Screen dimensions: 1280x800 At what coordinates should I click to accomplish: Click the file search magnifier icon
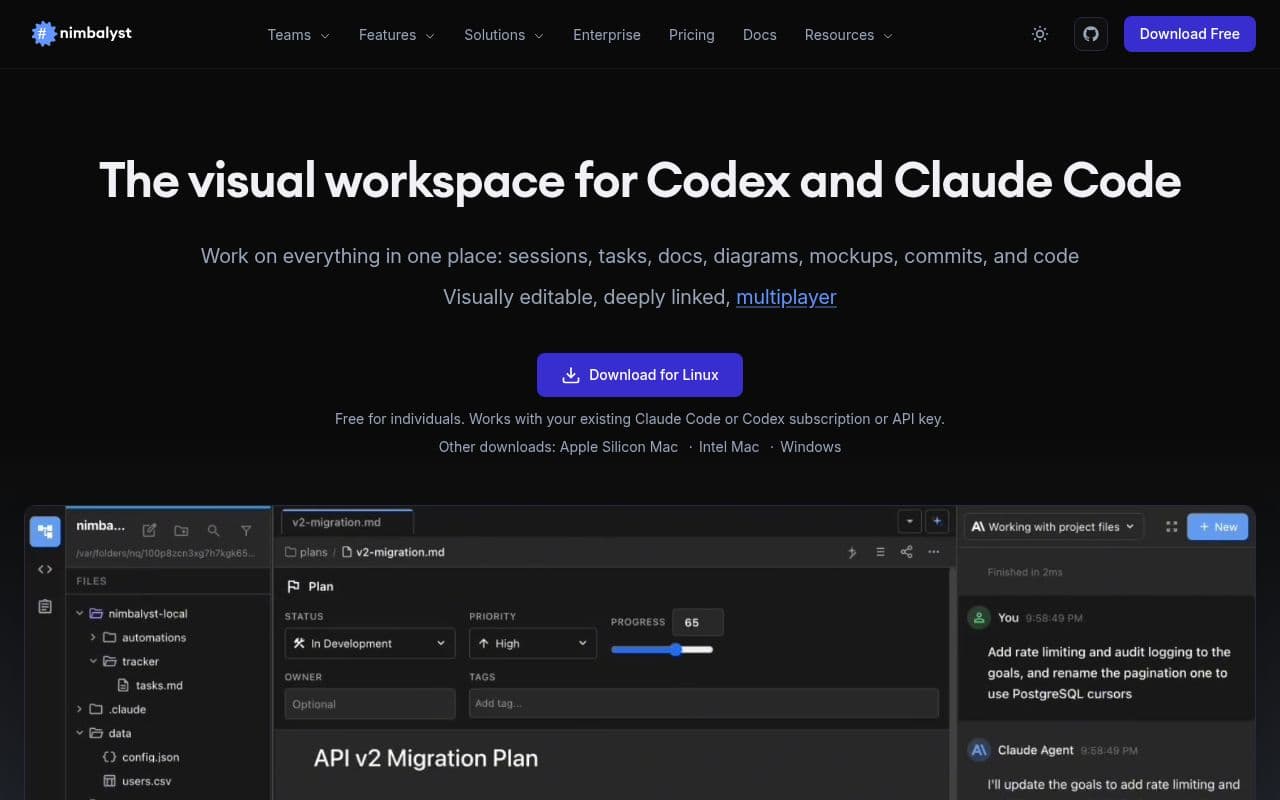coord(213,531)
